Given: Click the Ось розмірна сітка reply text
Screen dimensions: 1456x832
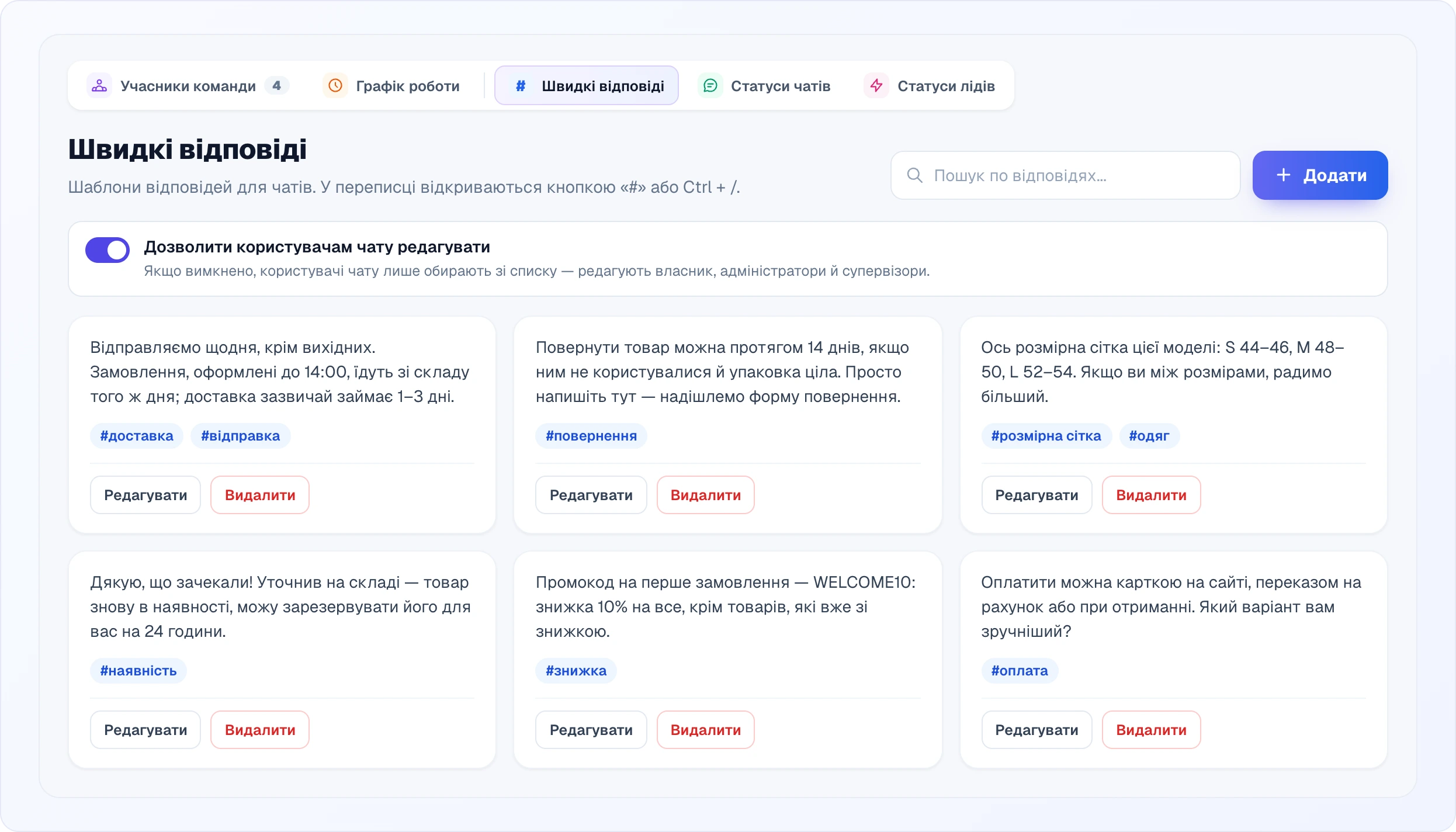Looking at the screenshot, I should (x=1163, y=372).
